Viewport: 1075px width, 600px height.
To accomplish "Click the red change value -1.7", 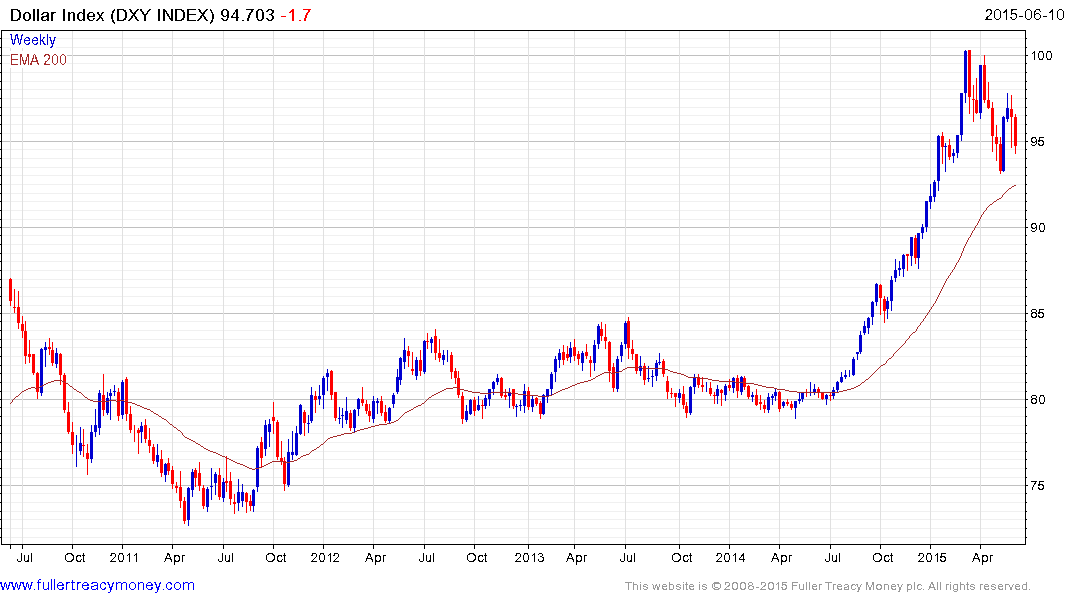I will (296, 15).
